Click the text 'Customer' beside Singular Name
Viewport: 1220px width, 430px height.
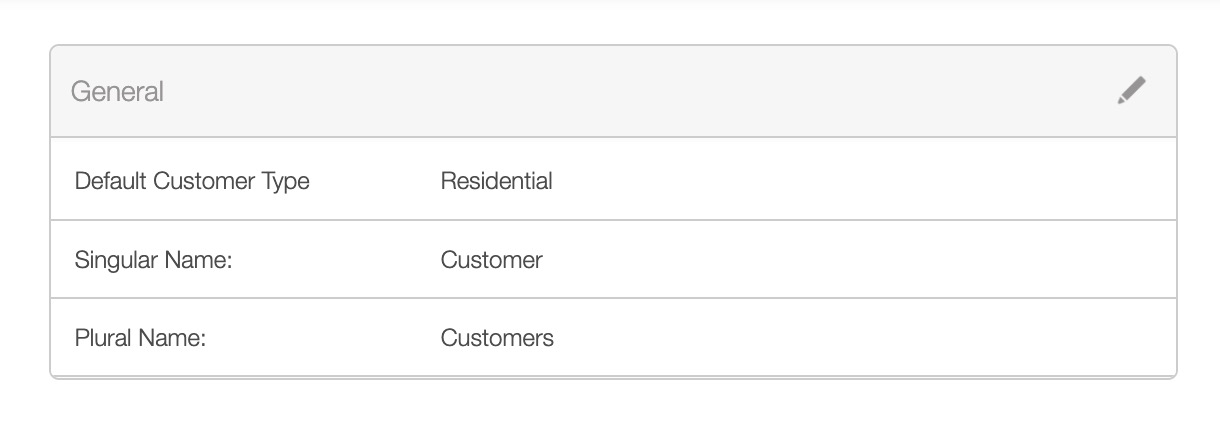tap(491, 260)
